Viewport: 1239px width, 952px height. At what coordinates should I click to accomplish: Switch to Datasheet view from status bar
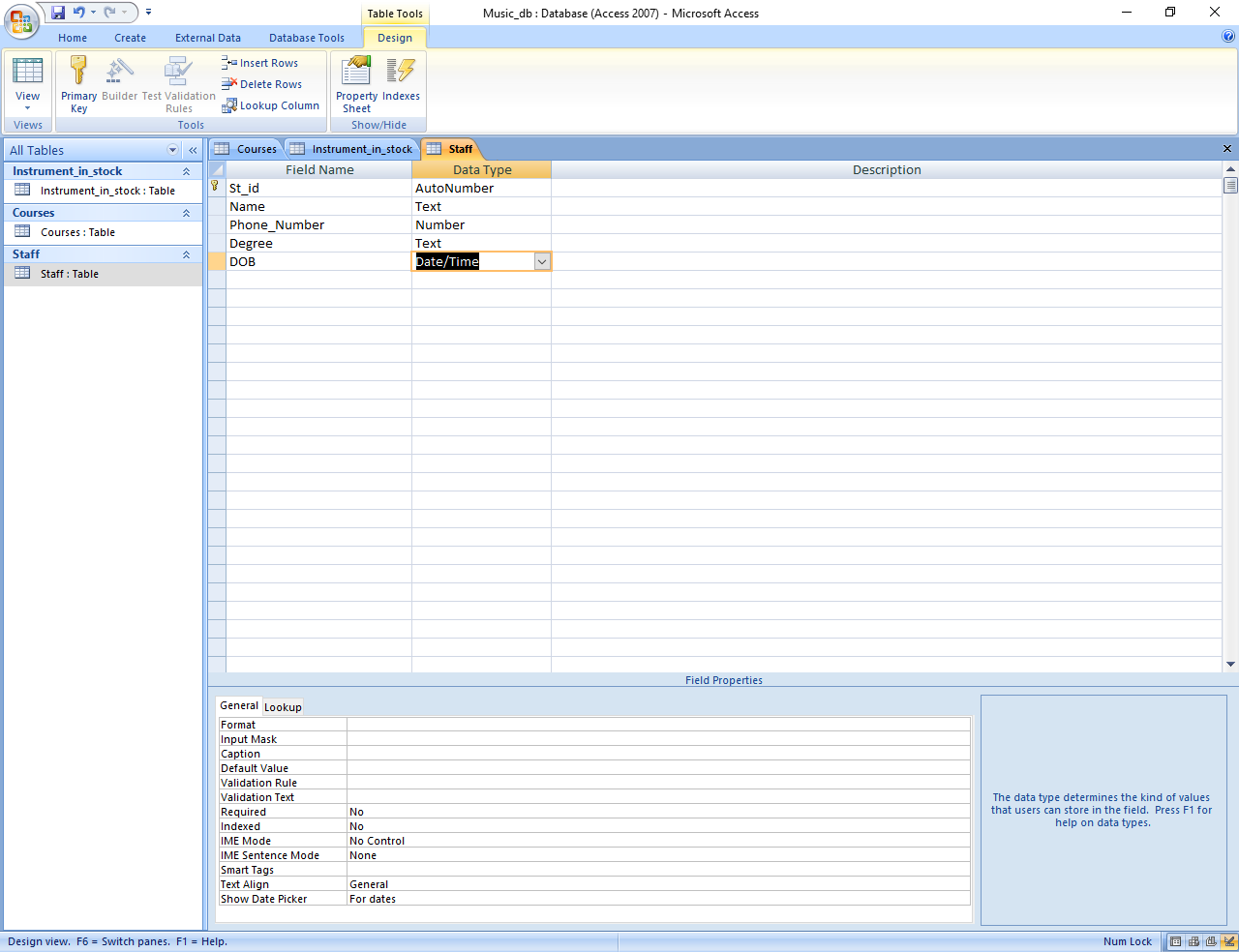click(1176, 941)
